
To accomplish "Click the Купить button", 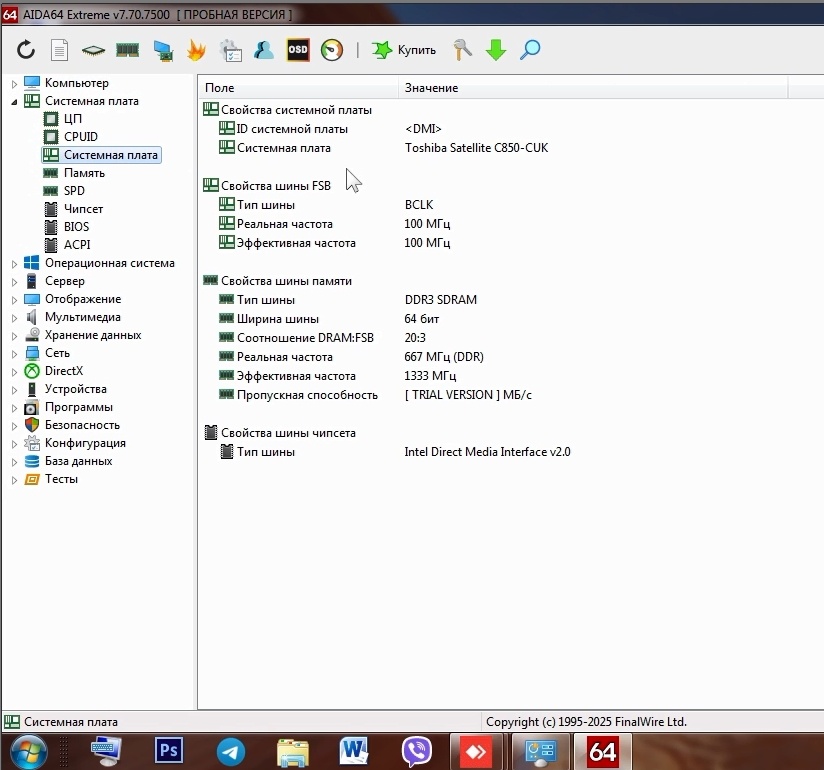I will tap(404, 50).
